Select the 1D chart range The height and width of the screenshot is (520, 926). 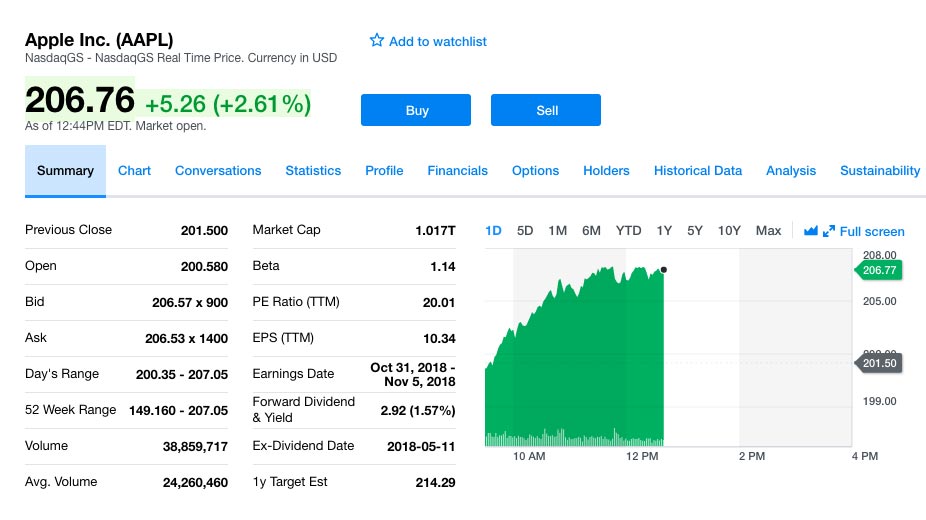[493, 231]
